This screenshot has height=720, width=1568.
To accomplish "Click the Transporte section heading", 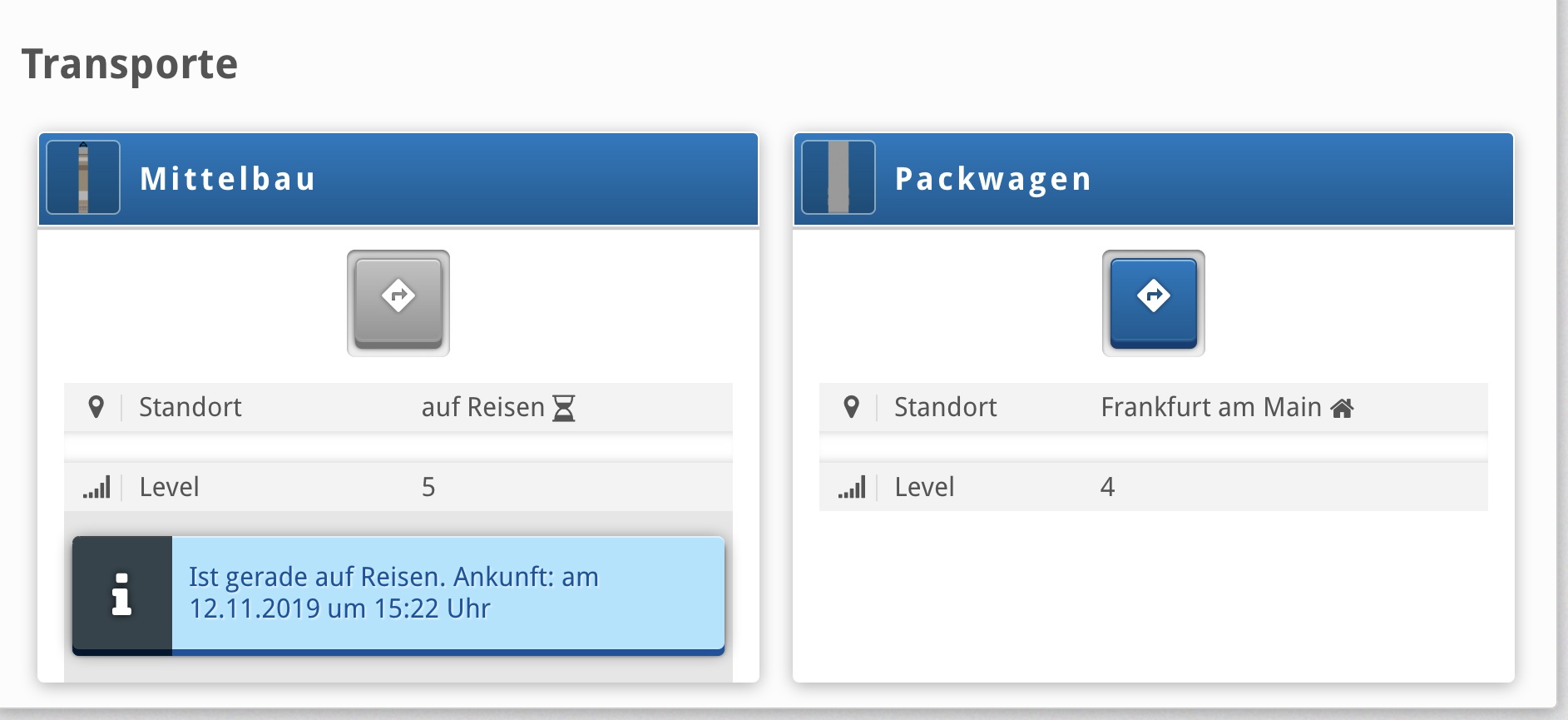I will click(130, 64).
